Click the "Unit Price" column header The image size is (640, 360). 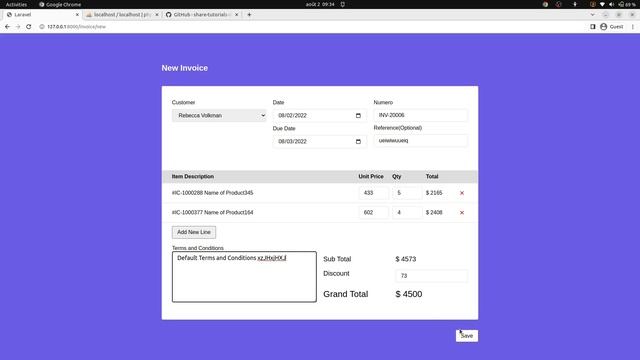371,177
